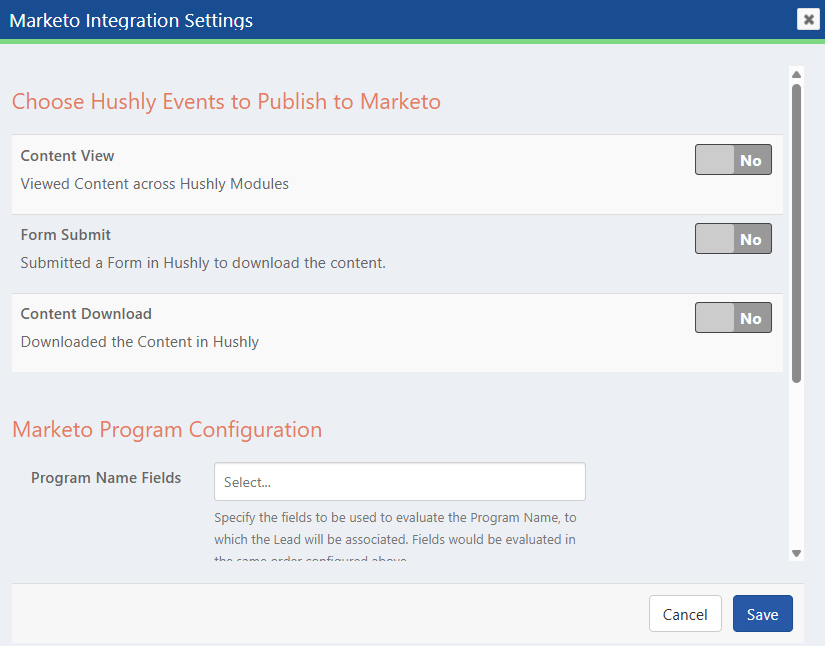Click the 'Marketo Integration Settings' title text

(131, 21)
